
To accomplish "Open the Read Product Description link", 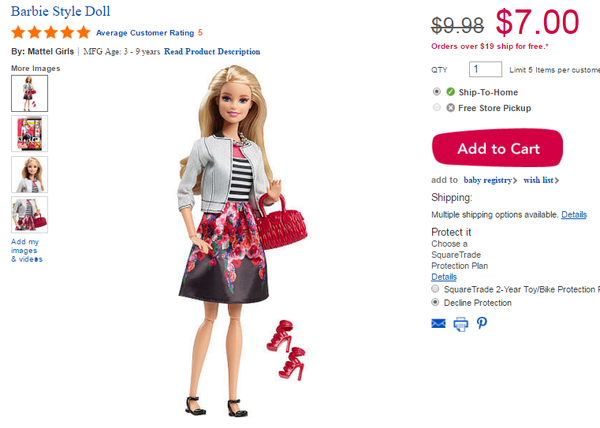I will click(x=212, y=52).
